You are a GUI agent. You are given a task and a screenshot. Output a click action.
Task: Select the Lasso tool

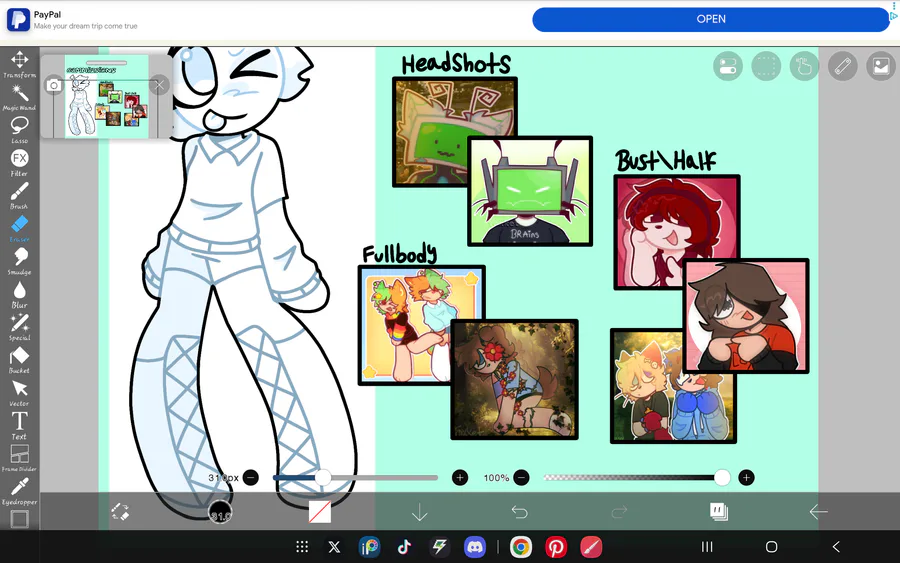(20, 130)
